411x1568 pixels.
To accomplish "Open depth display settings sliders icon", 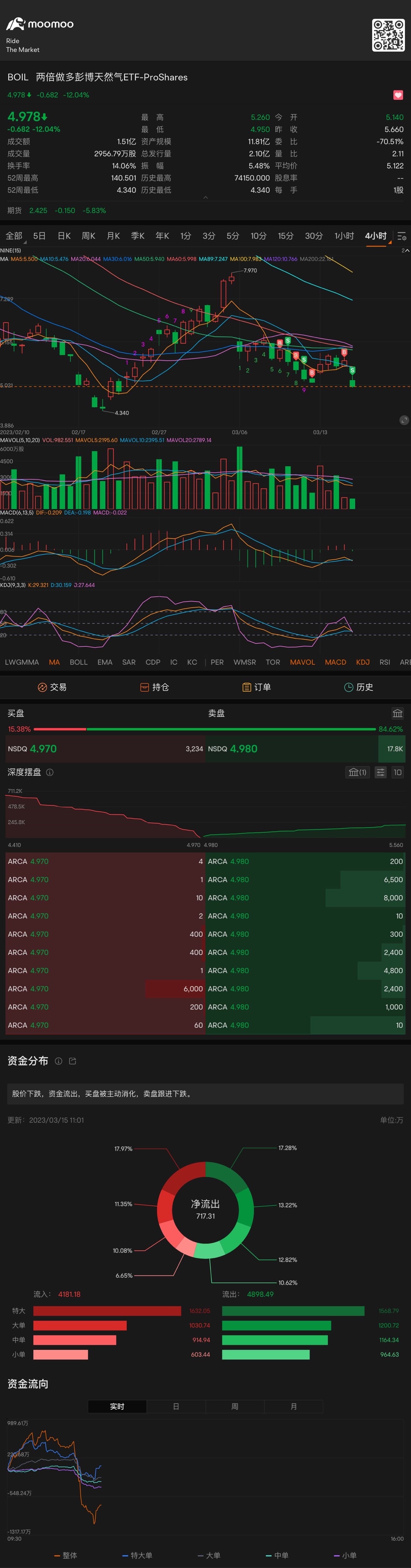I will (380, 772).
